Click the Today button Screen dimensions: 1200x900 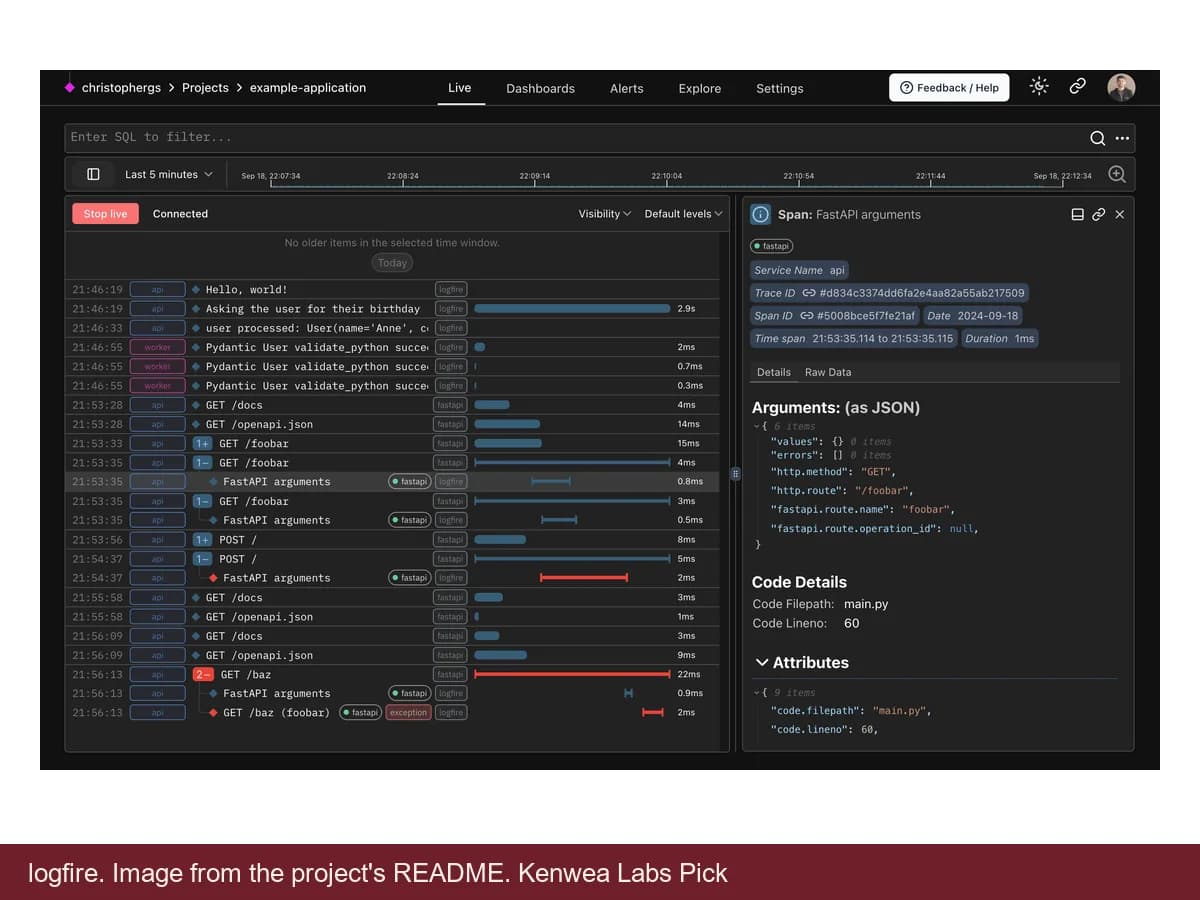392,263
